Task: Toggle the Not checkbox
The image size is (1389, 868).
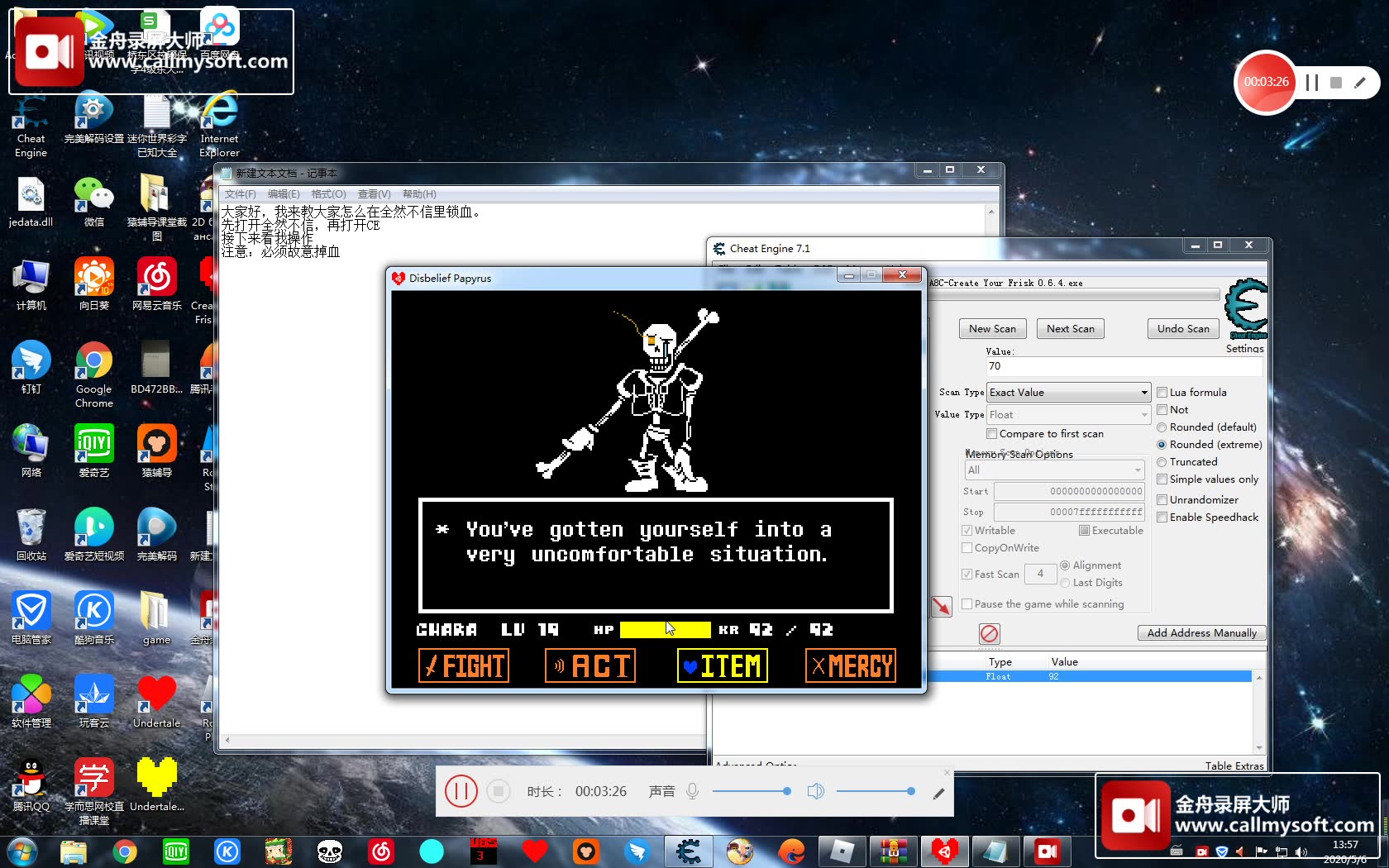Action: 1162,410
